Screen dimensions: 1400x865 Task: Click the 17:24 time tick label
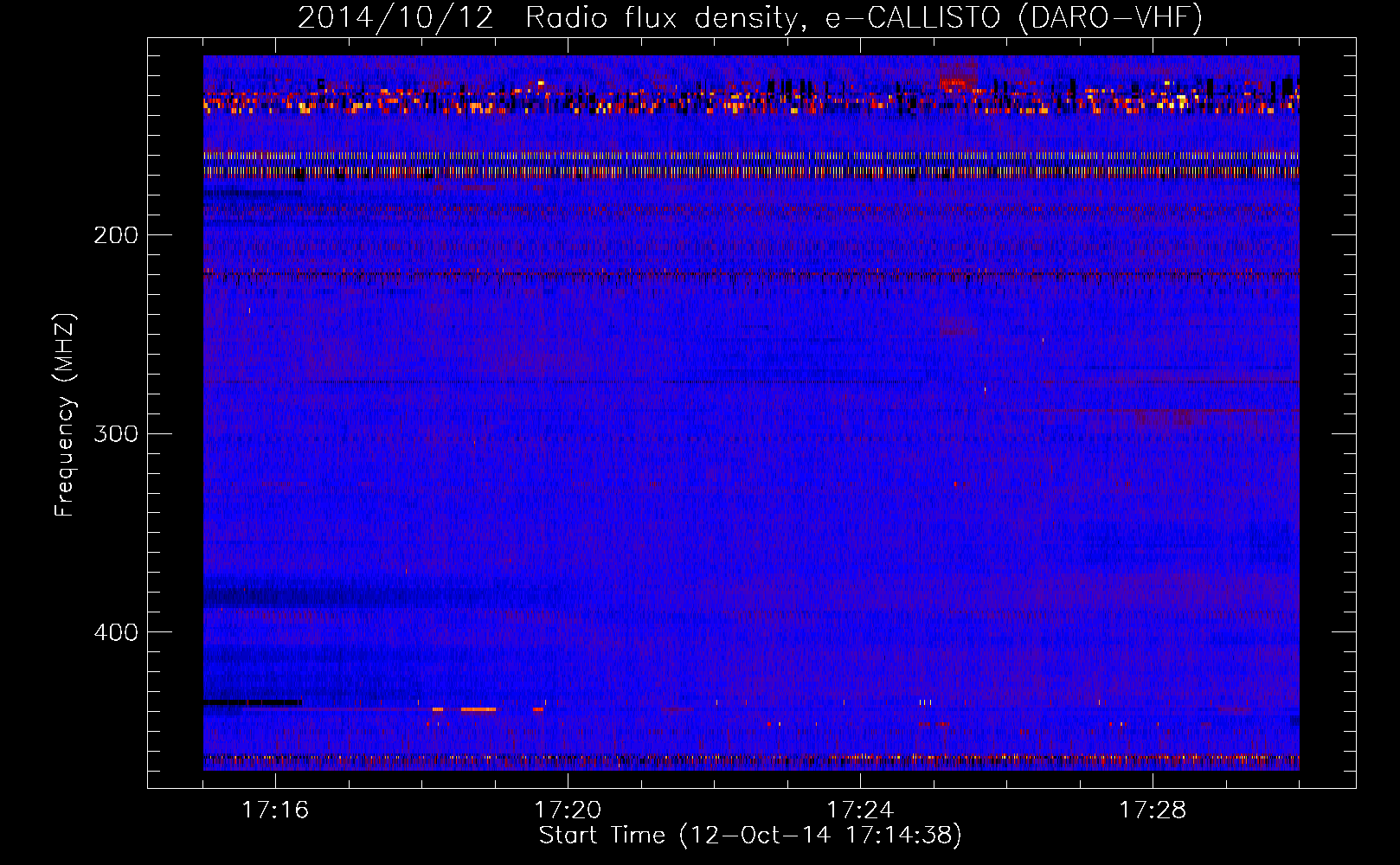click(x=860, y=811)
